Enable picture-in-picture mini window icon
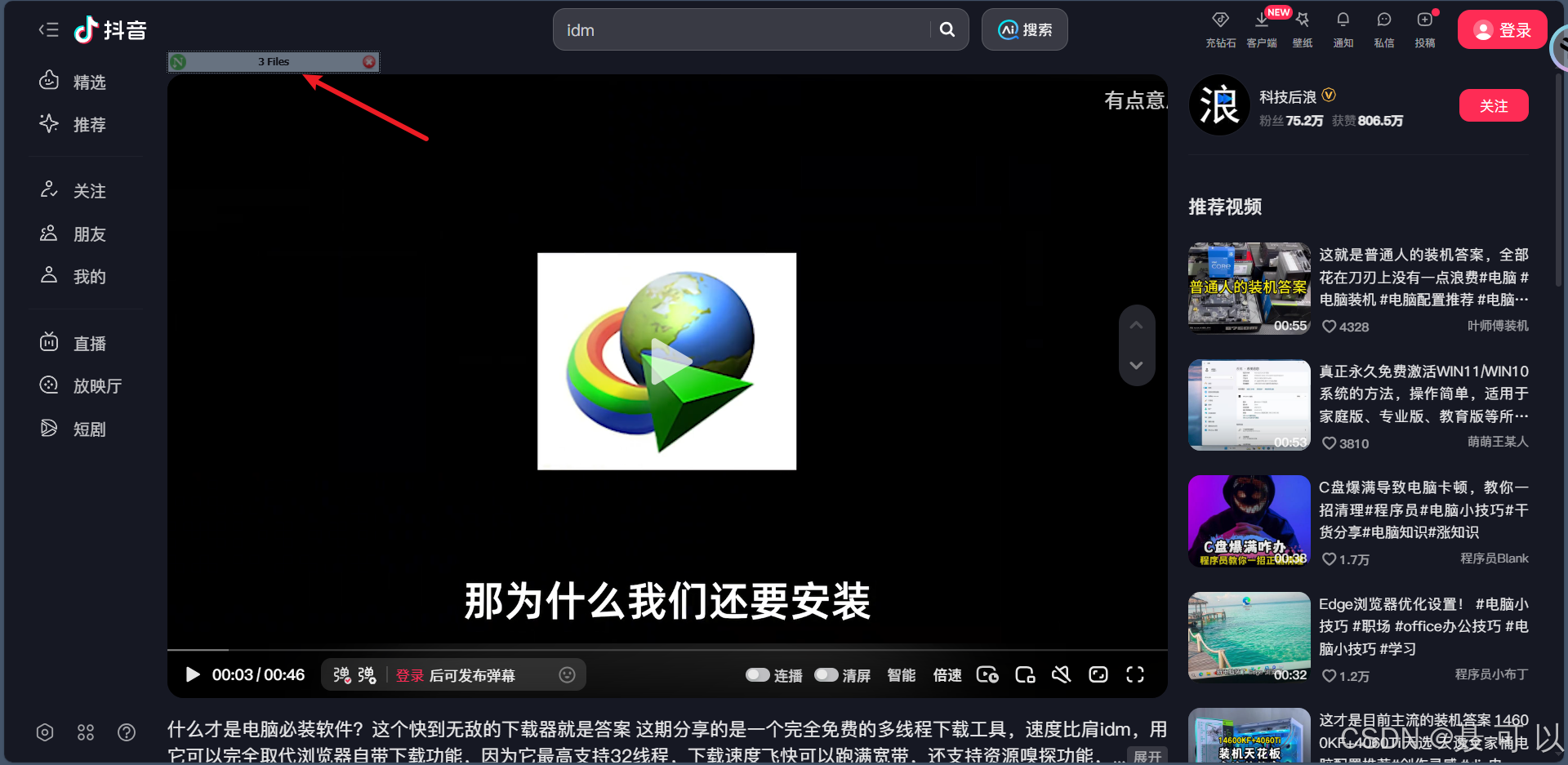 point(1025,674)
